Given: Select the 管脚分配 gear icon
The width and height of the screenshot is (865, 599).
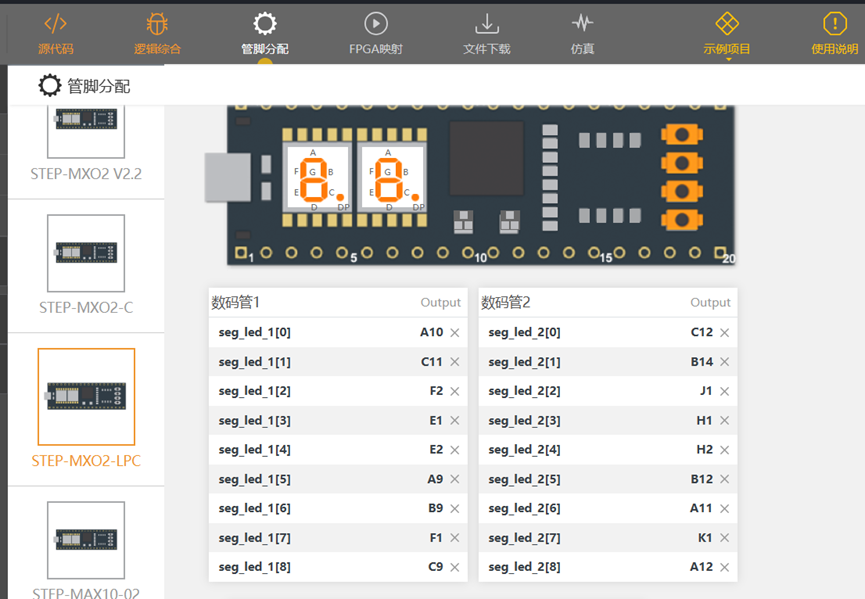Looking at the screenshot, I should [265, 24].
